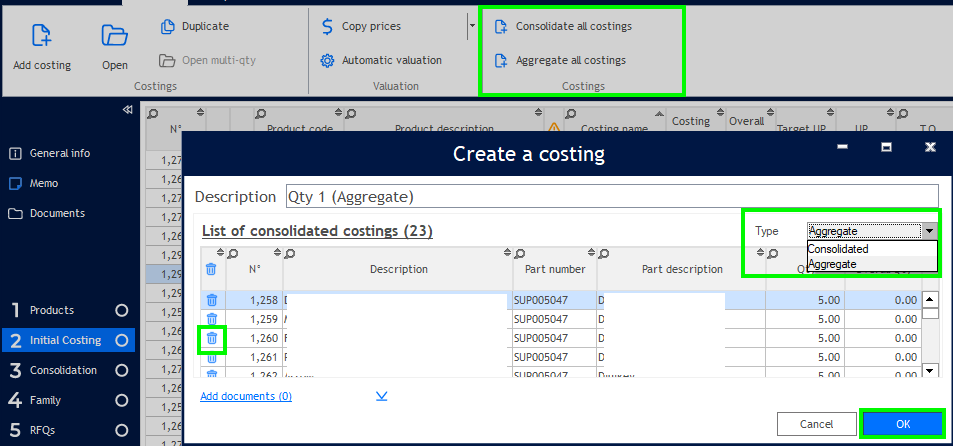The image size is (953, 446).
Task: Minimize the Create a costing dialog
Action: click(842, 147)
